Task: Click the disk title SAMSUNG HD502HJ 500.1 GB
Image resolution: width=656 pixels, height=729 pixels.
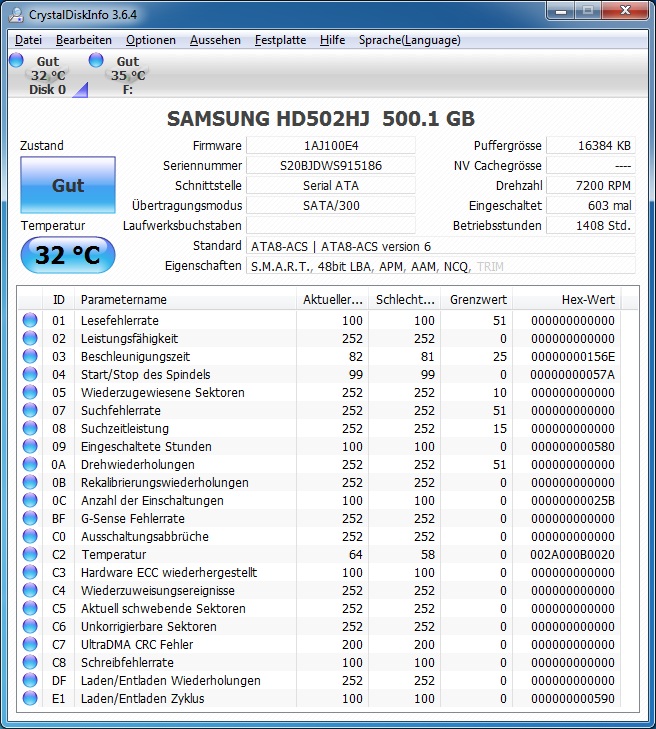Action: 321,119
